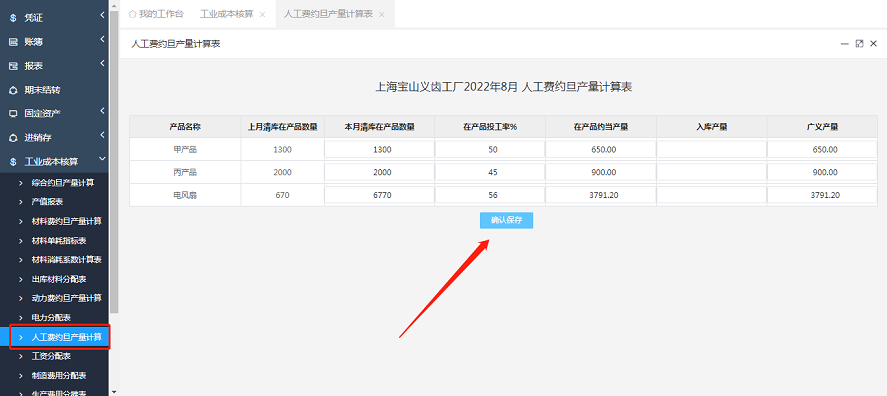
Task: Edit 丙产品 投工率 field showing 45
Action: pos(490,173)
